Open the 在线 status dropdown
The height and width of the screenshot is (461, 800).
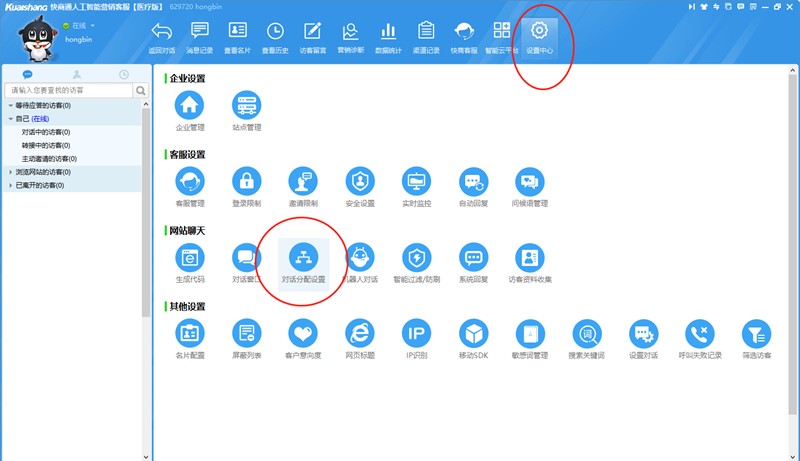(x=80, y=25)
